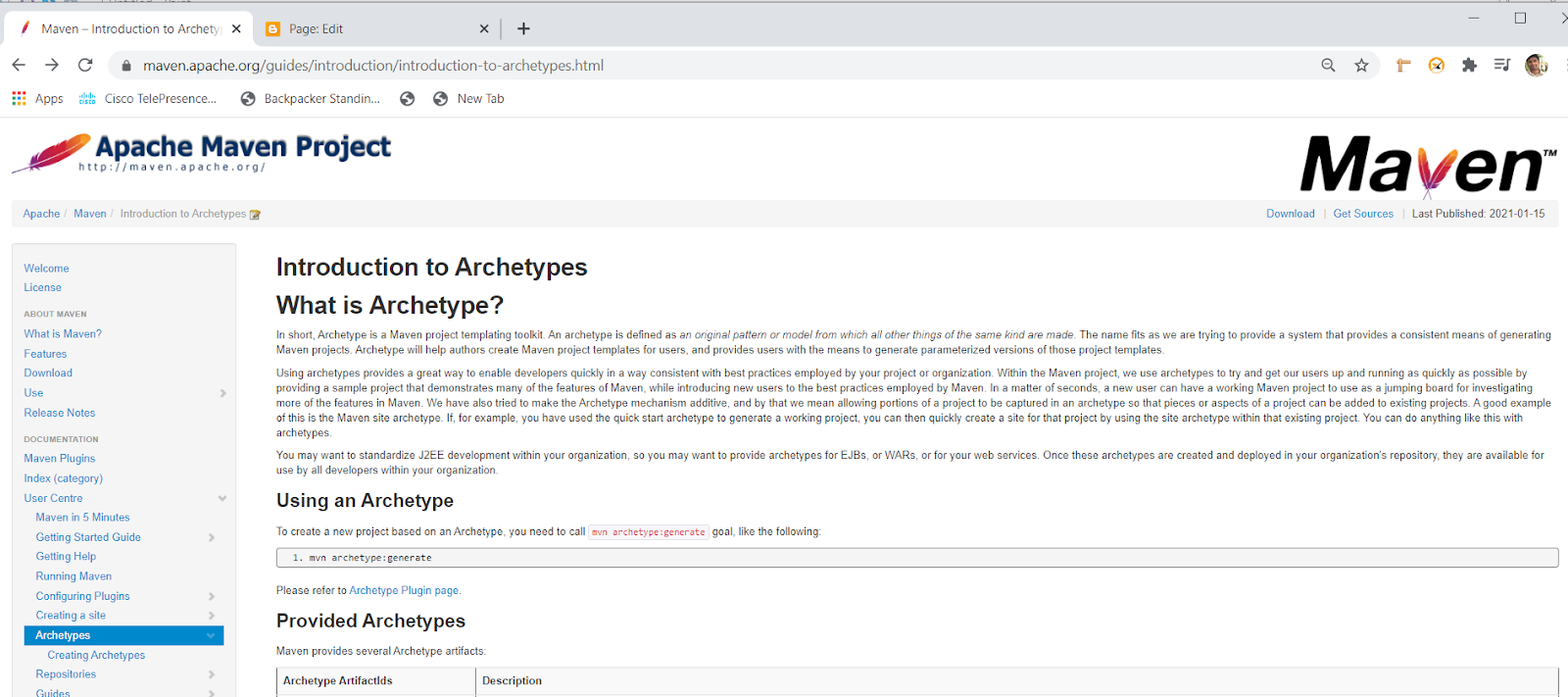Open Creating Archetypes sidebar link
The height and width of the screenshot is (697, 1568).
pos(96,655)
